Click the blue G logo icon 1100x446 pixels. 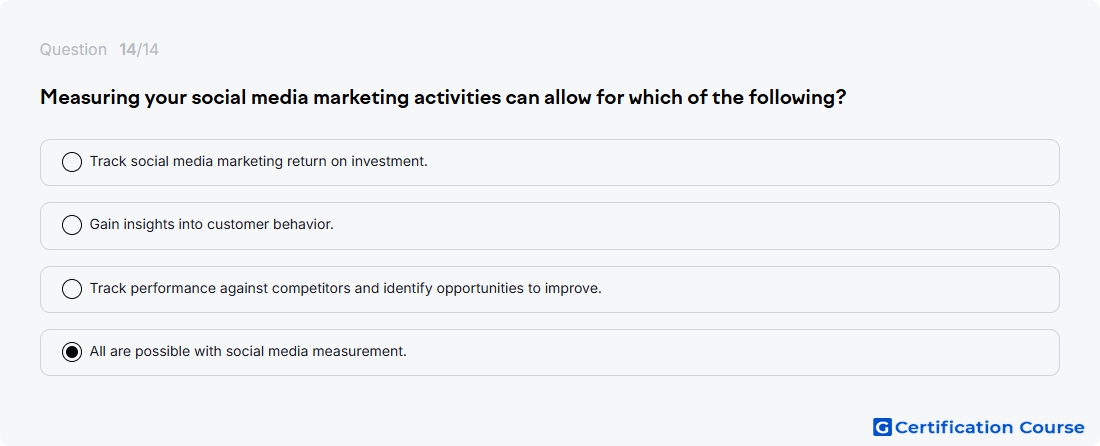(882, 427)
